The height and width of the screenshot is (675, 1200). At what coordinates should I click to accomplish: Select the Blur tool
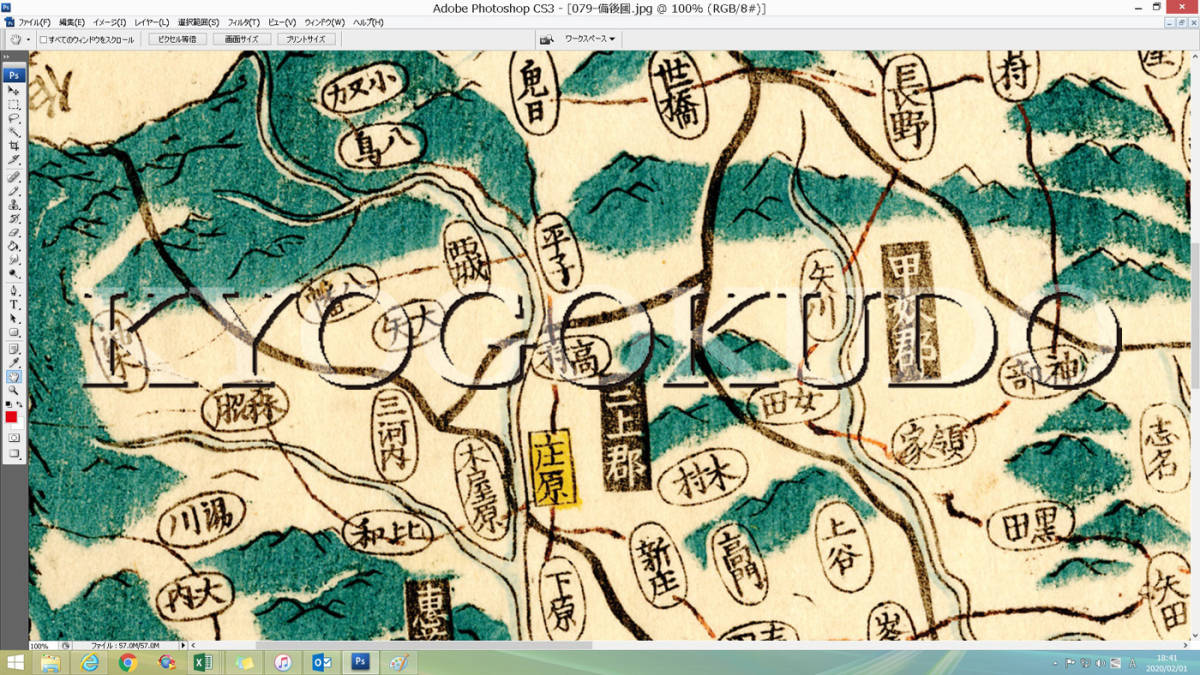click(x=13, y=258)
